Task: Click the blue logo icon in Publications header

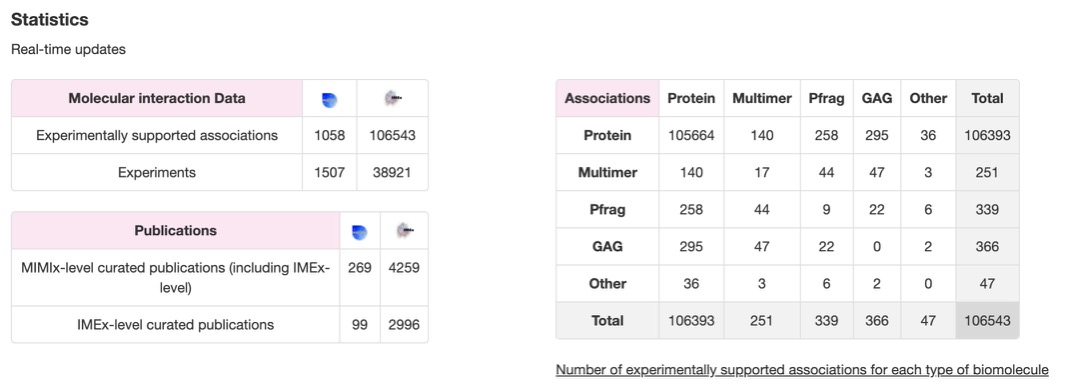Action: coord(359,232)
